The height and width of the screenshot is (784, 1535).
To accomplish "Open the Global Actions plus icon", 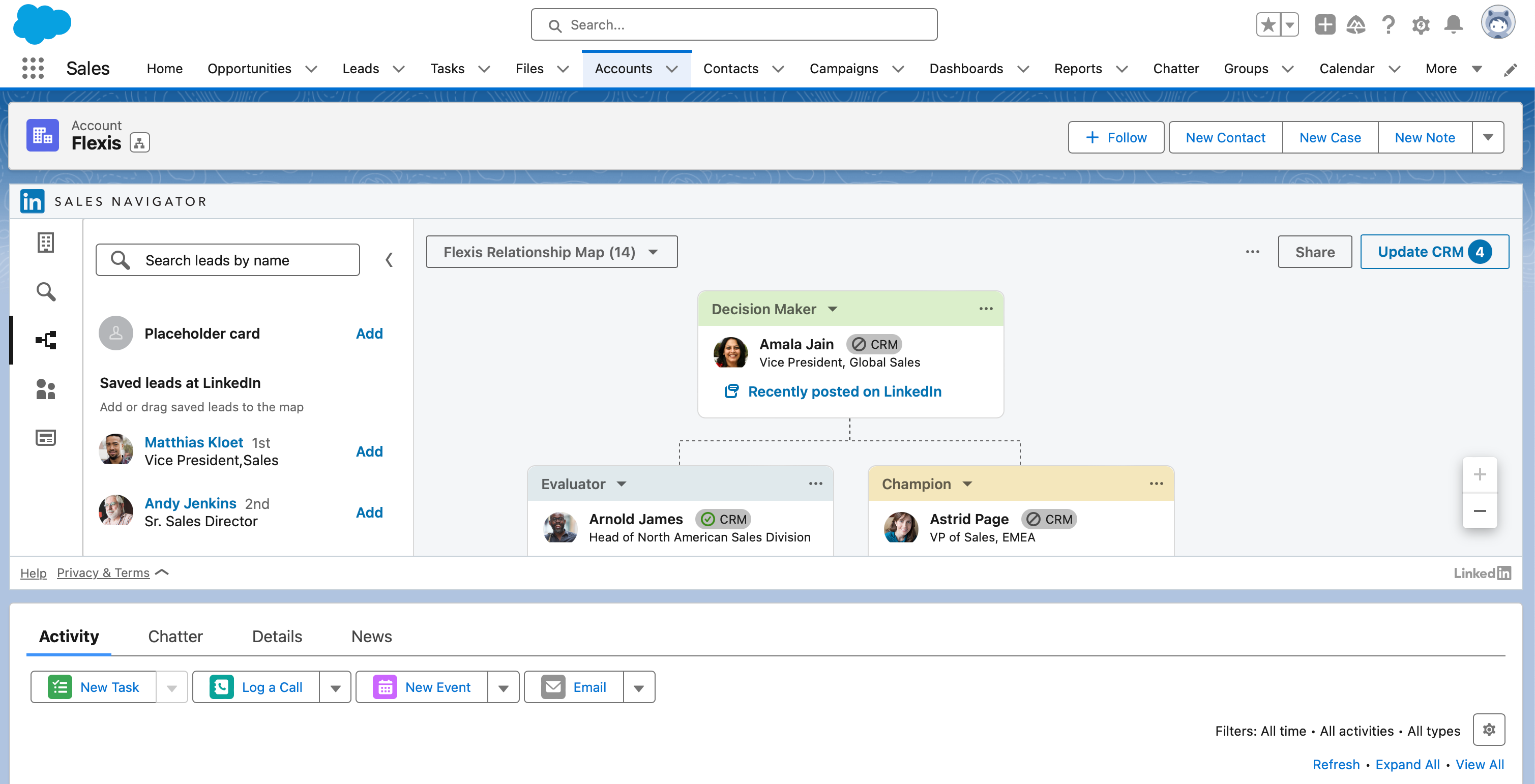I will pyautogui.click(x=1325, y=24).
